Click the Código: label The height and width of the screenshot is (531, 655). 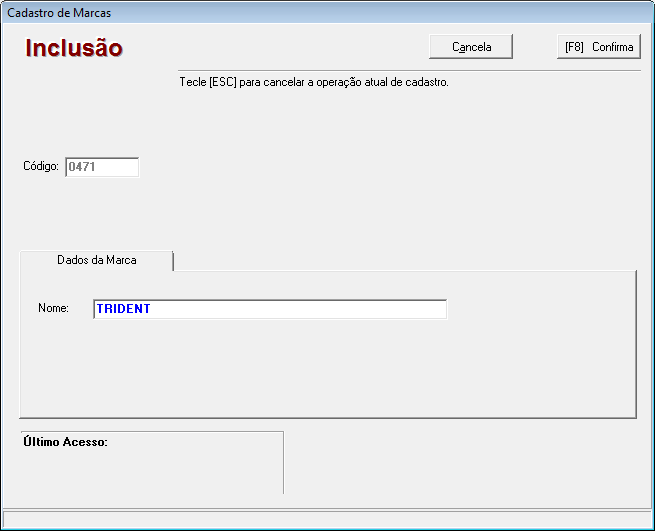tap(42, 167)
